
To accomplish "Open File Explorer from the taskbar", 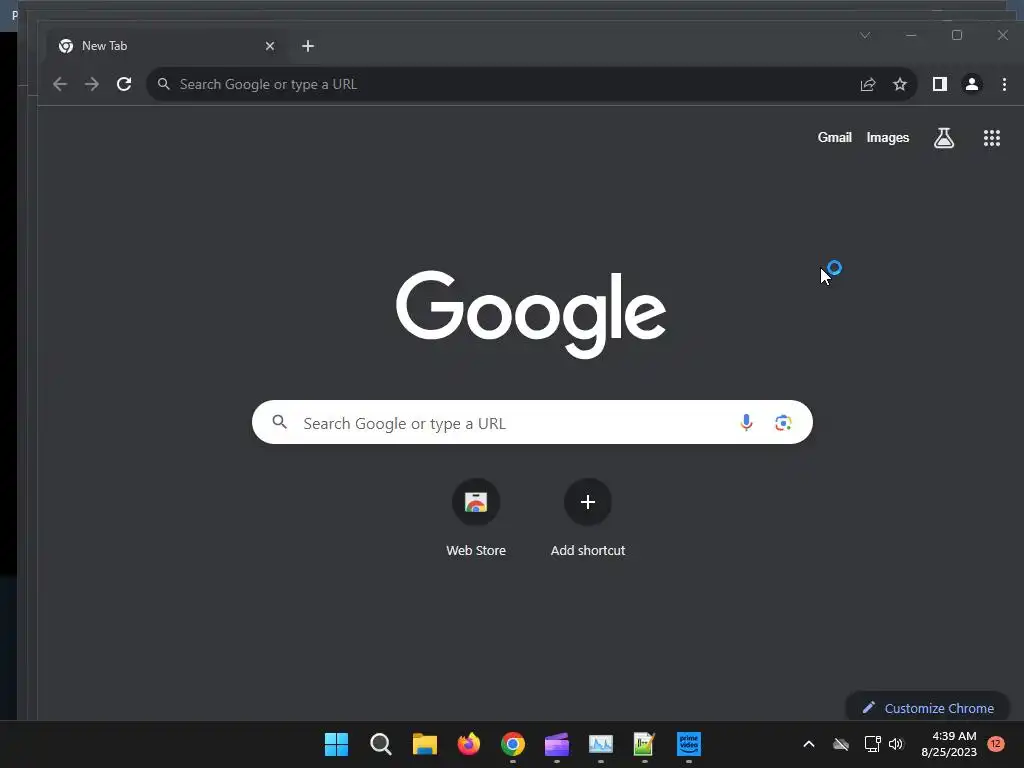I will (424, 744).
